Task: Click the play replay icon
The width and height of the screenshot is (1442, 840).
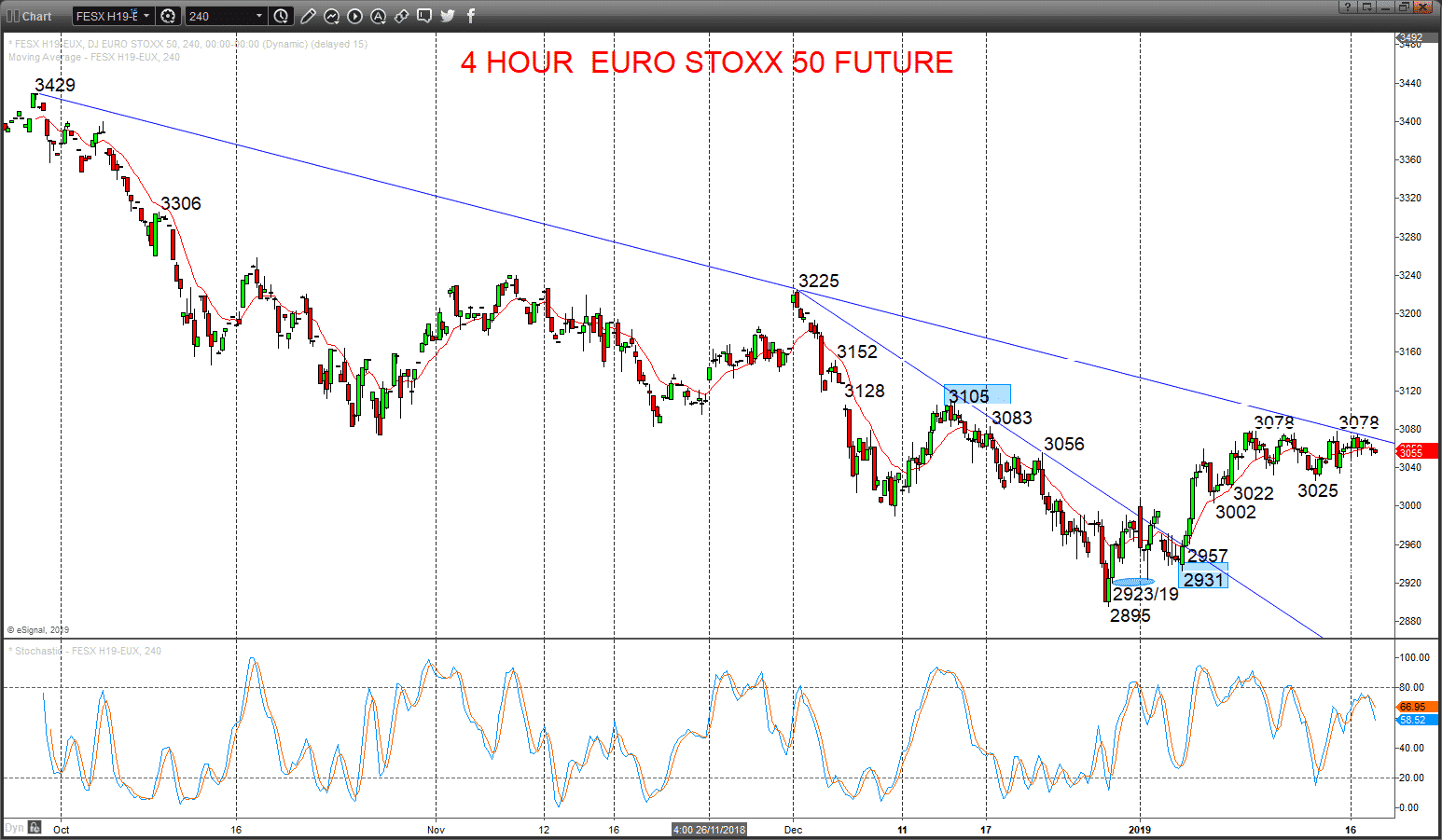Action: 354,16
